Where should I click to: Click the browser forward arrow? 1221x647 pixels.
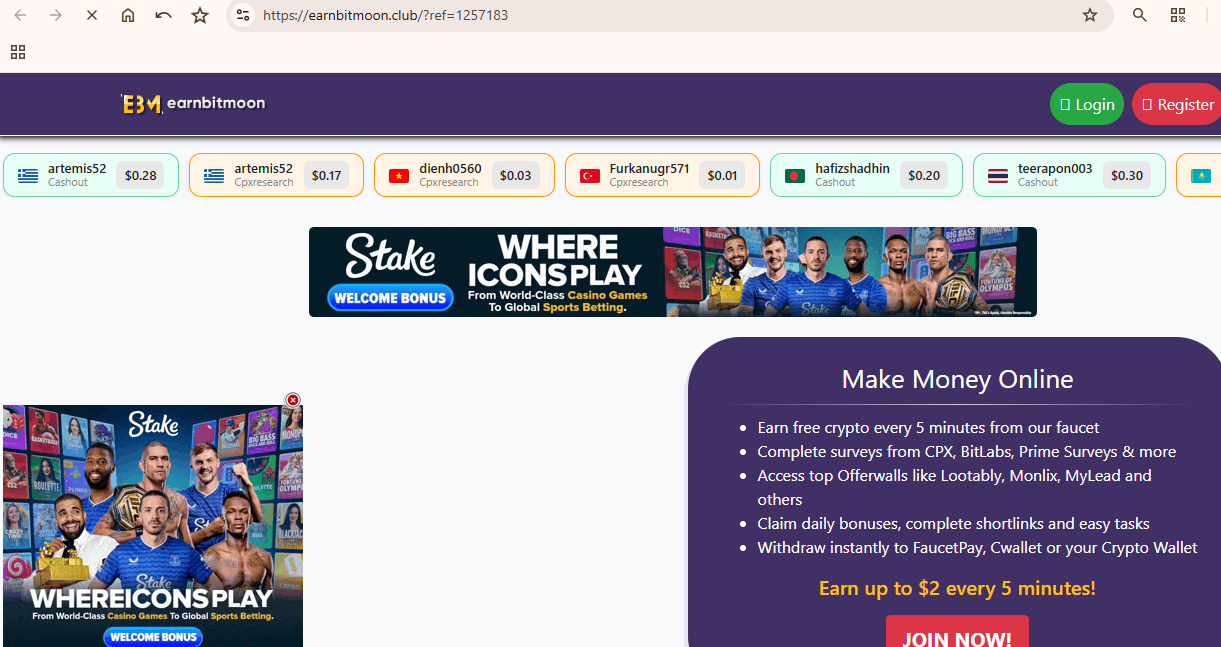[x=56, y=15]
